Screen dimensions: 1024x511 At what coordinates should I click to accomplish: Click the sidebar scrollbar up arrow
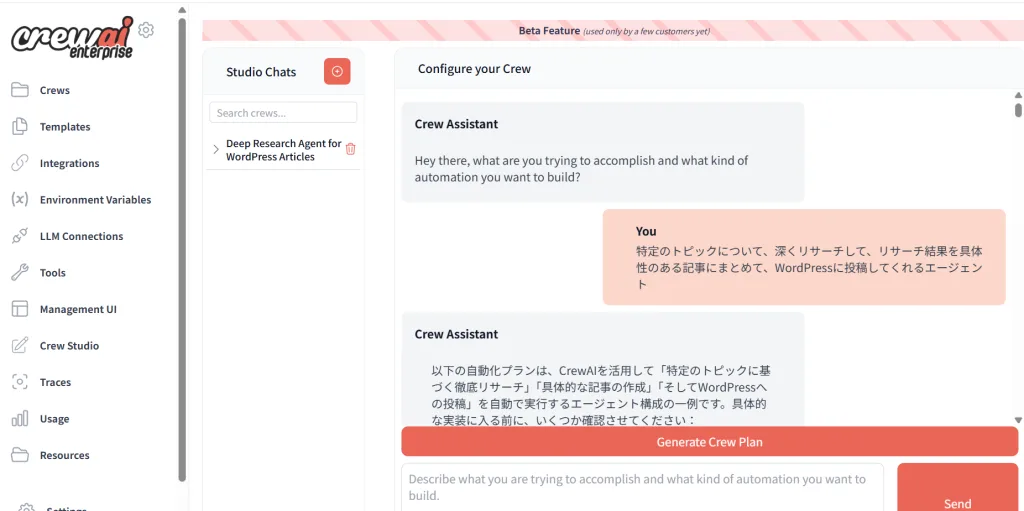(182, 10)
